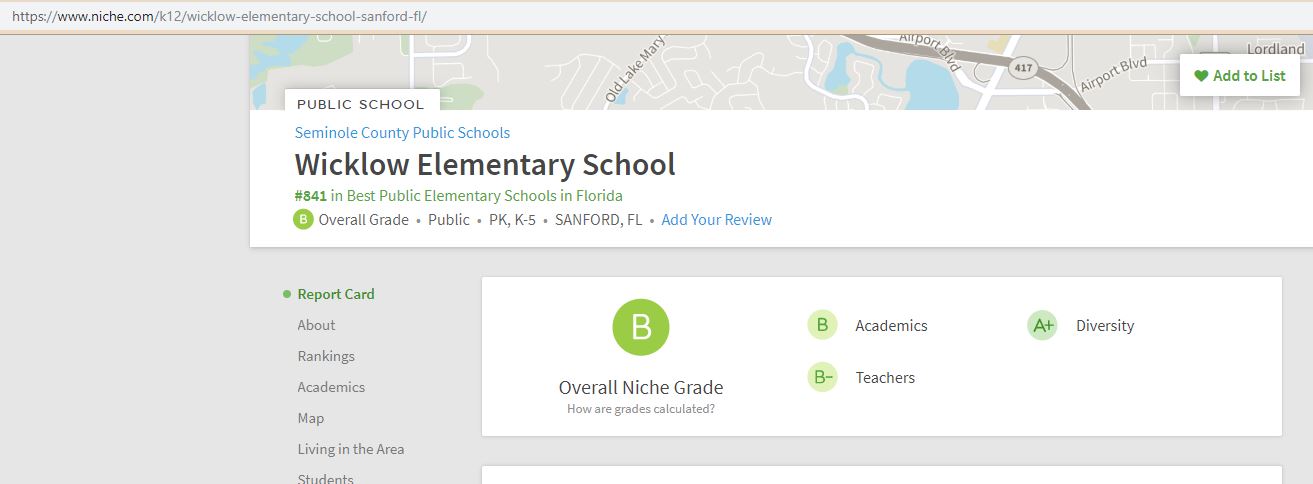The width and height of the screenshot is (1313, 484).
Task: Open Map section from sidebar
Action: click(x=311, y=418)
